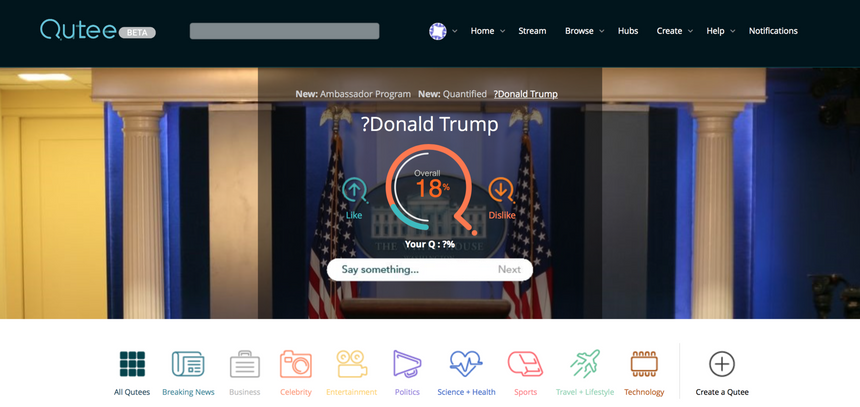Click the large ?Donald Trump heading
Viewport: 860px width, 407px height.
429,125
